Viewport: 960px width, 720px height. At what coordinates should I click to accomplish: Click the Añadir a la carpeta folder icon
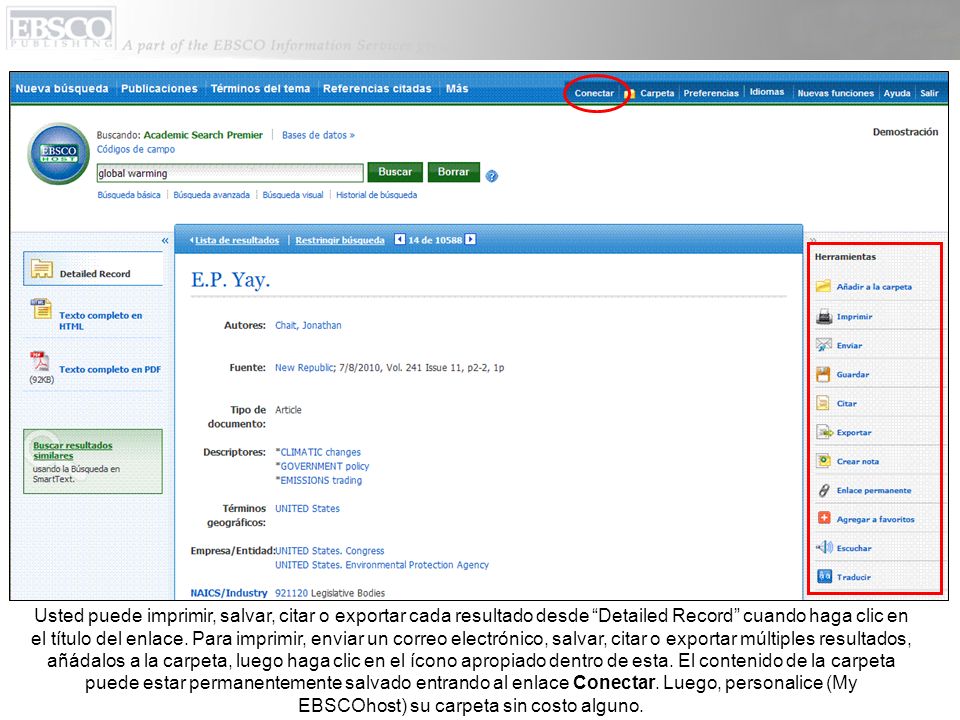pos(823,286)
